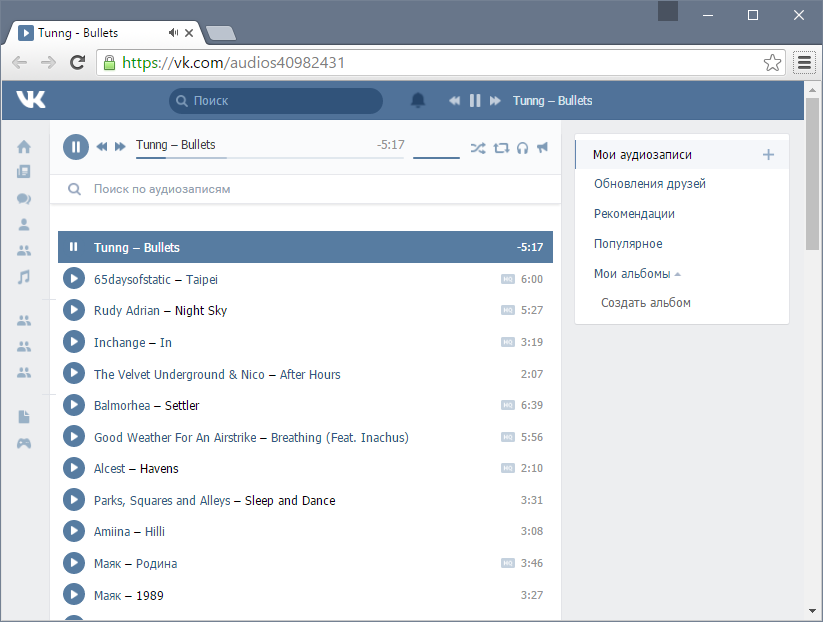Viewport: 823px width, 622px height.
Task: Open Популярное section
Action: [628, 244]
